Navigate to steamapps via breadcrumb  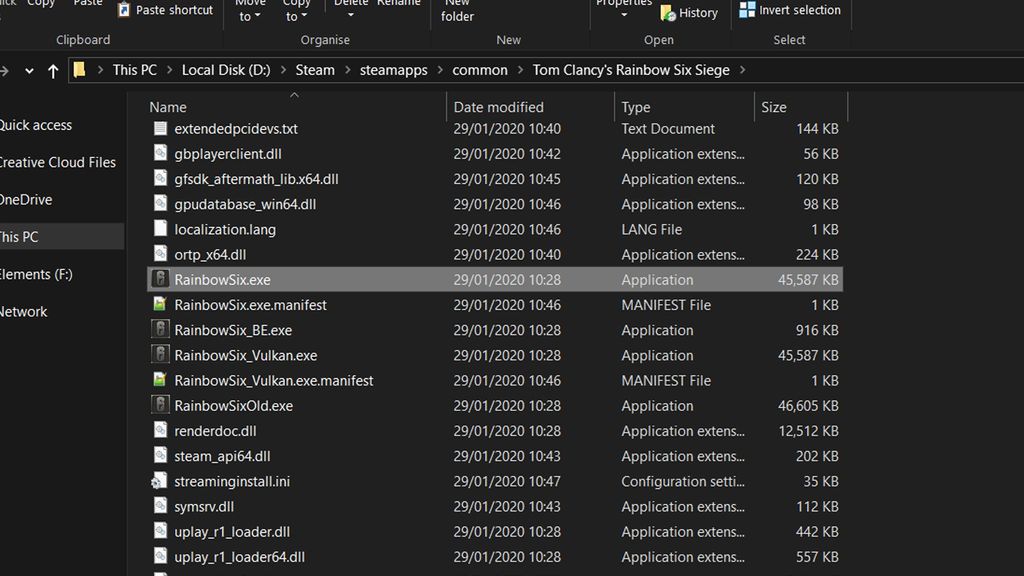[x=393, y=70]
